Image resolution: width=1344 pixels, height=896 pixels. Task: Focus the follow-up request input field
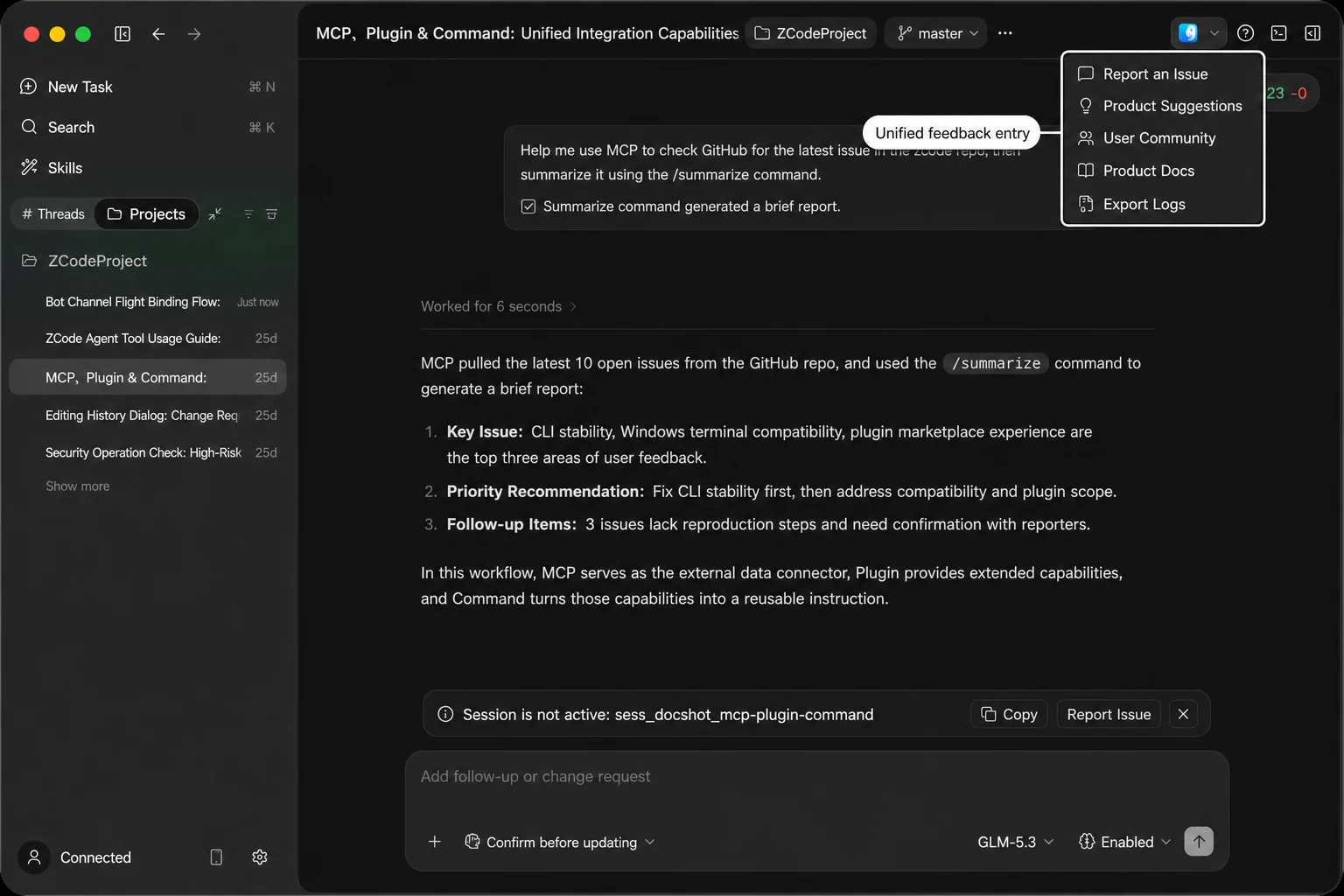pos(816,777)
